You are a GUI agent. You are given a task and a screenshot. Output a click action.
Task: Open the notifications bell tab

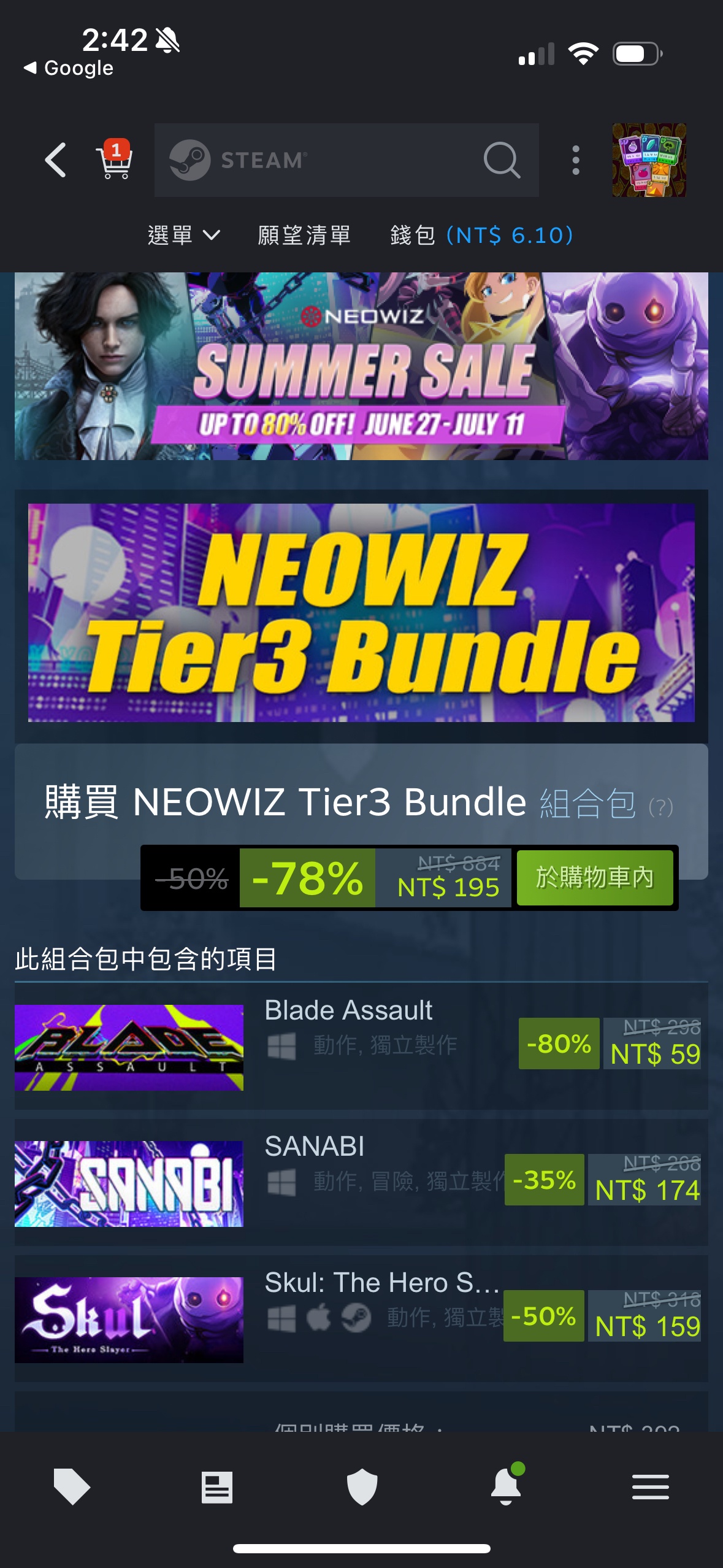click(x=507, y=1486)
